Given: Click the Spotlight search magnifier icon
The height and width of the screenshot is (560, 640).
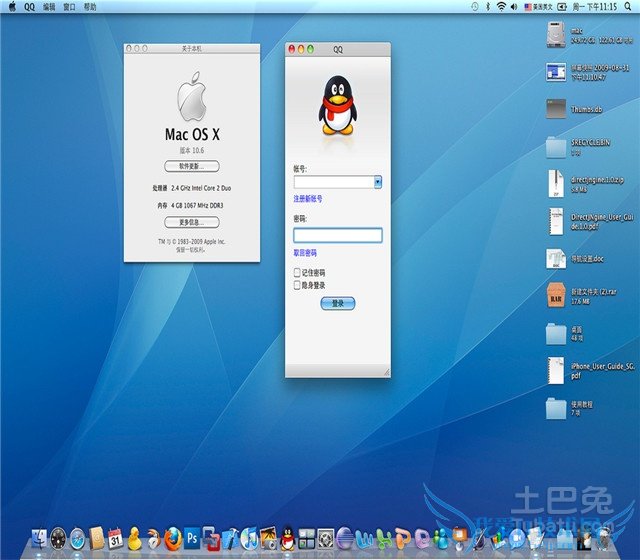Looking at the screenshot, I should coord(629,6).
